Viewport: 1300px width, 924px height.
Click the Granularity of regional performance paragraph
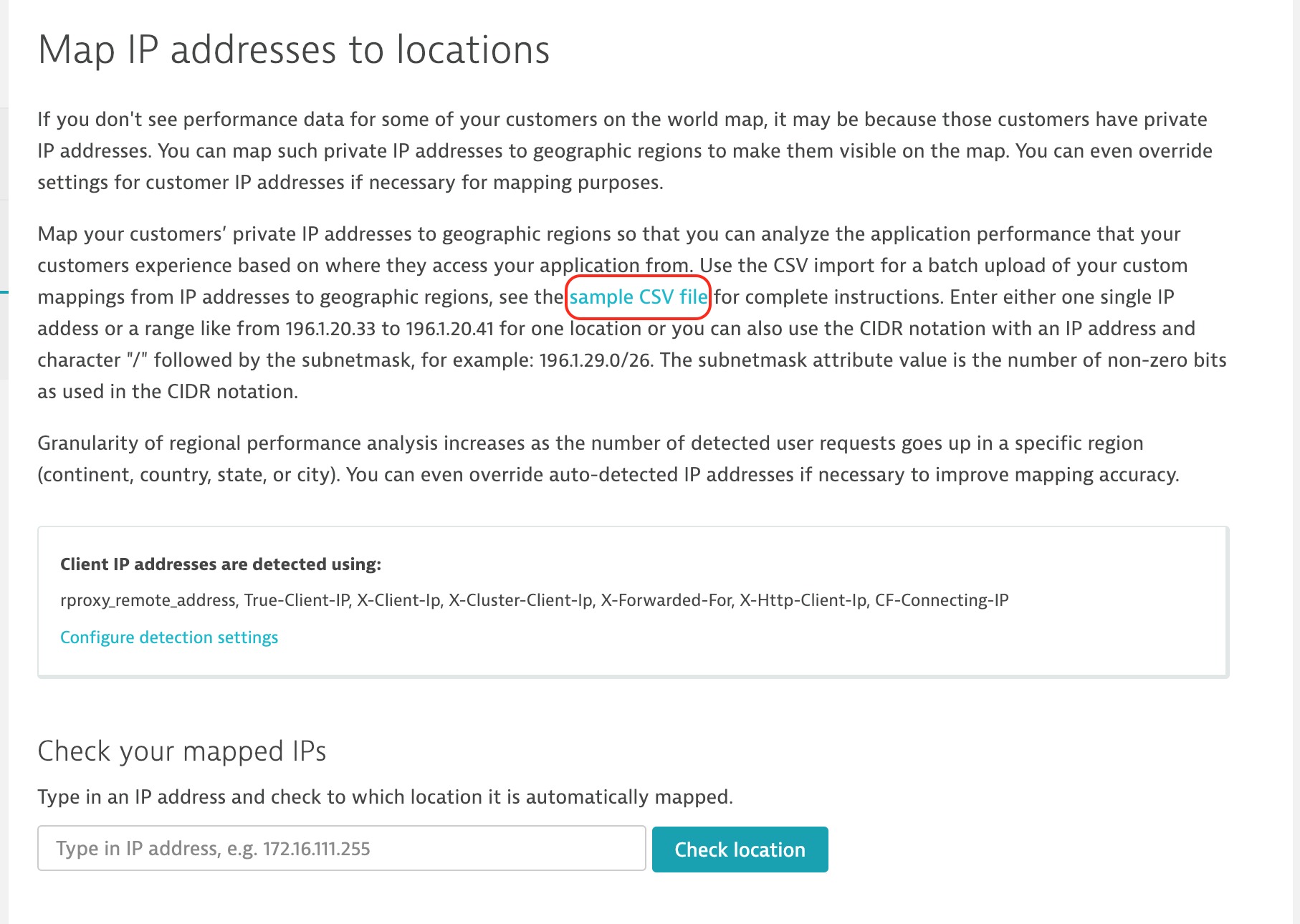click(608, 459)
